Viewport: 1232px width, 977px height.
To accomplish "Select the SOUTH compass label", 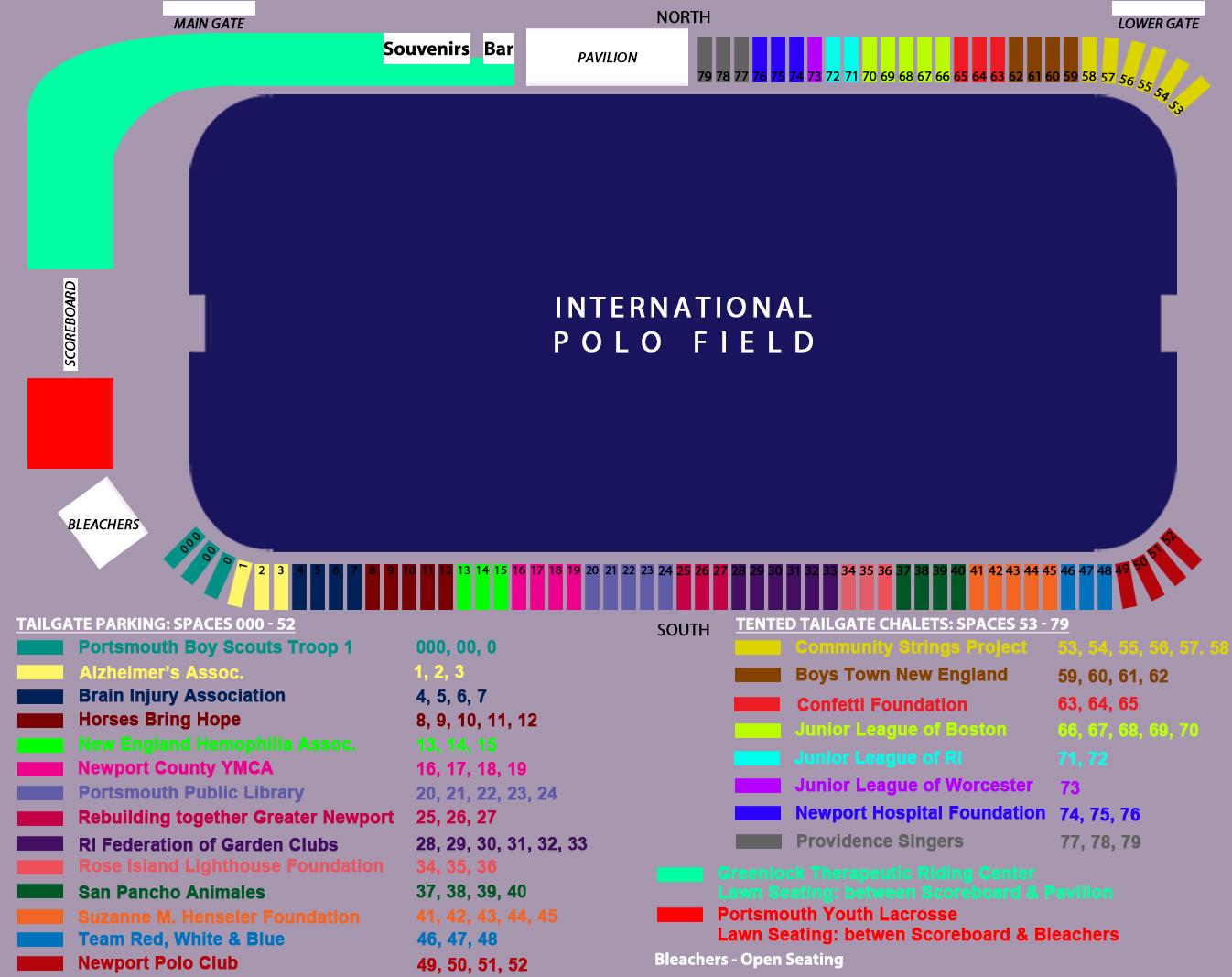I will point(683,630).
